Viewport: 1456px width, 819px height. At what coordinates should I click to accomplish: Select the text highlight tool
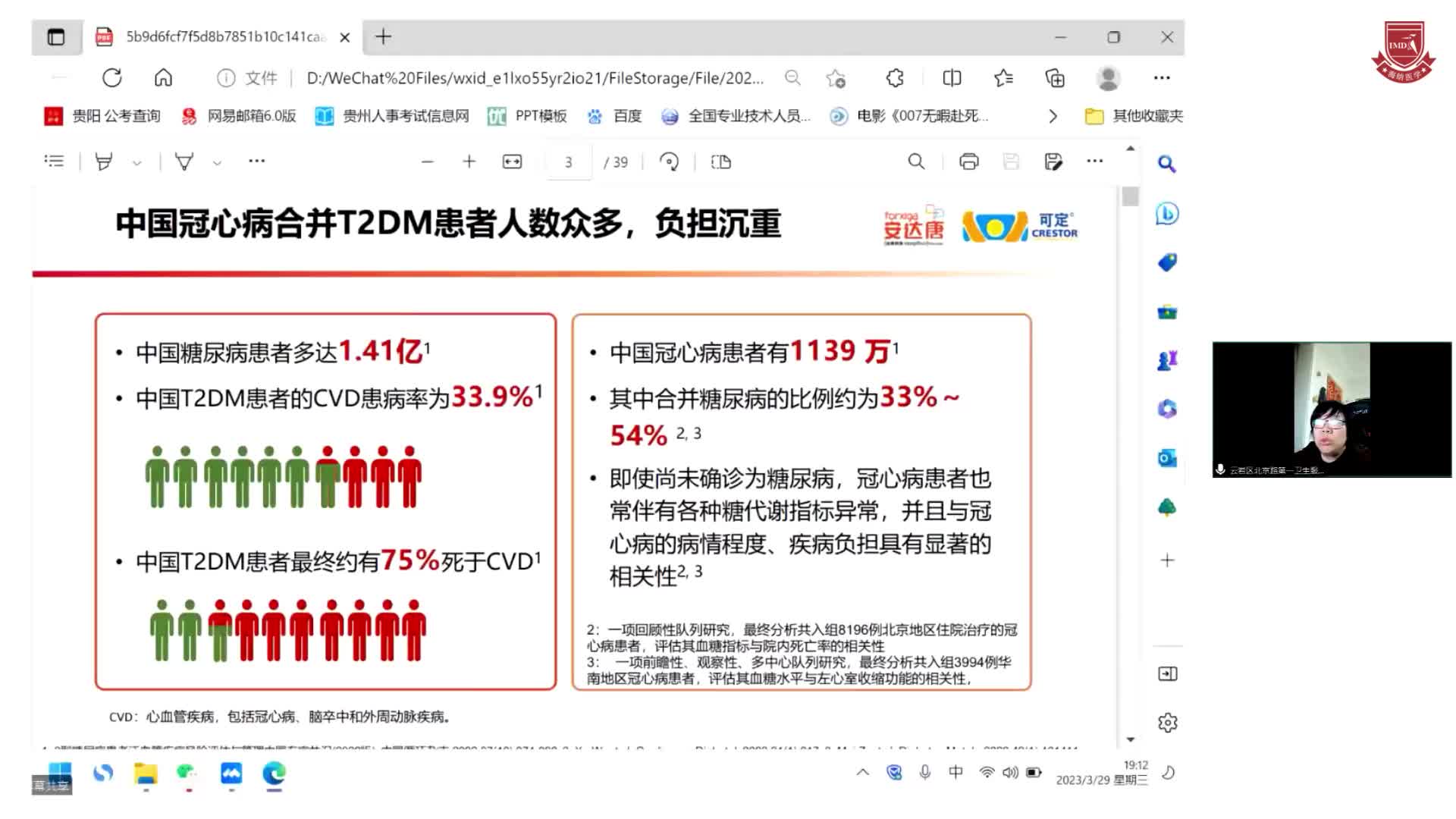(105, 161)
